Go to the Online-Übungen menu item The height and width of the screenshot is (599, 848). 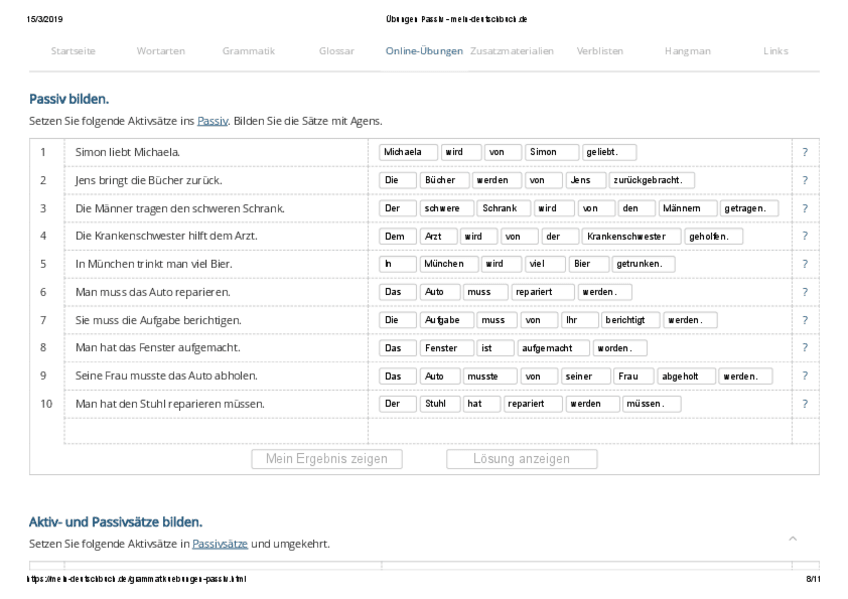(424, 51)
